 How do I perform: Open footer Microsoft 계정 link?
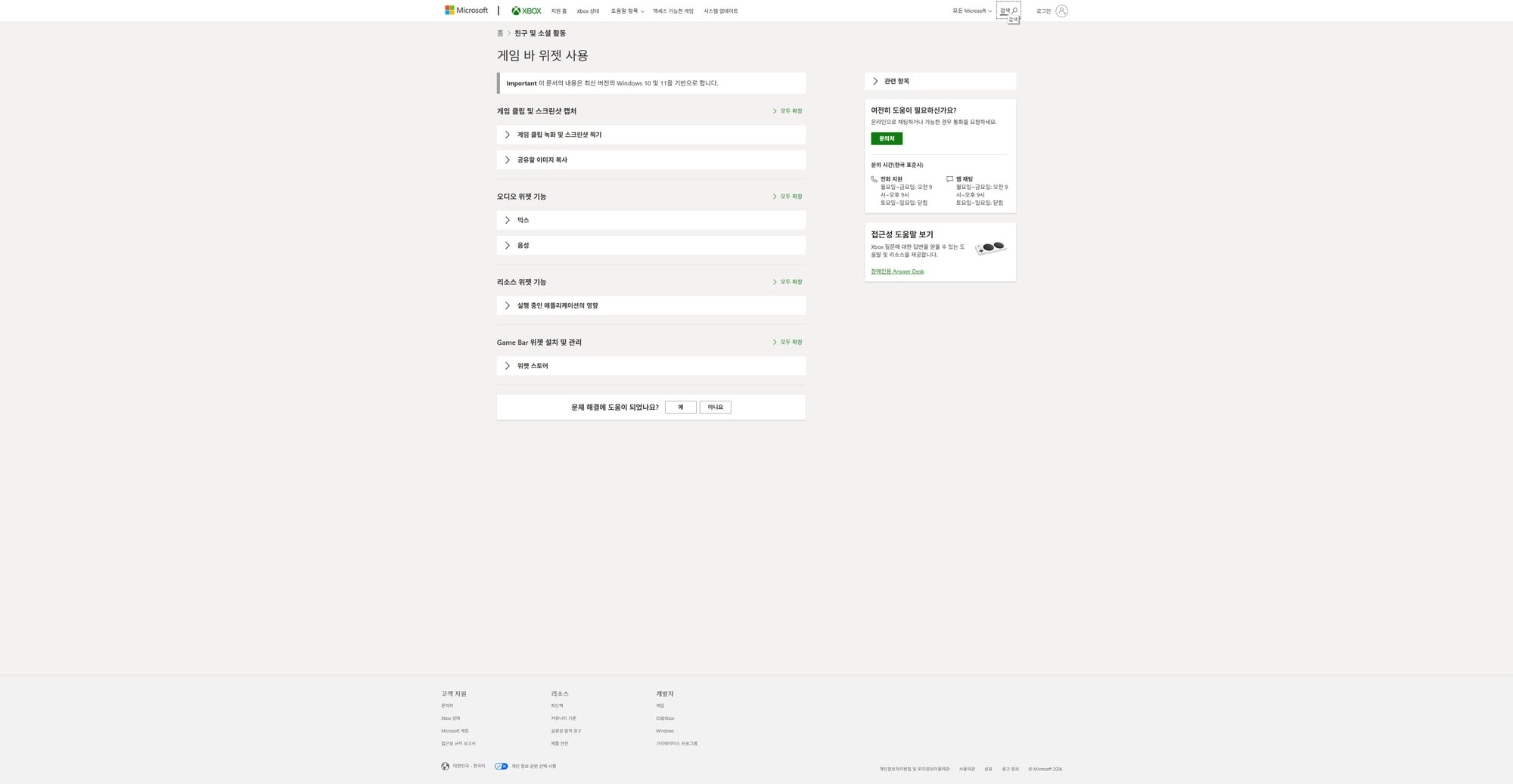[x=455, y=731]
